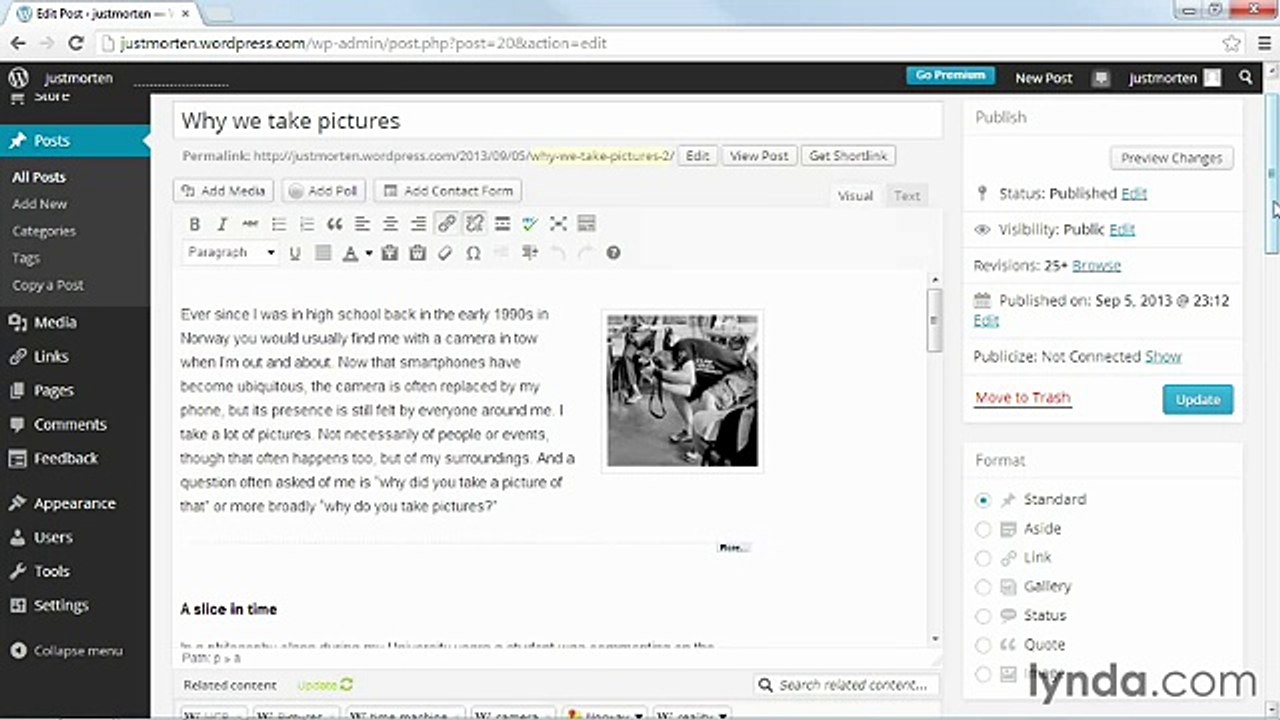Switch to the Visual editor tab
The width and height of the screenshot is (1280, 720).
(x=855, y=196)
